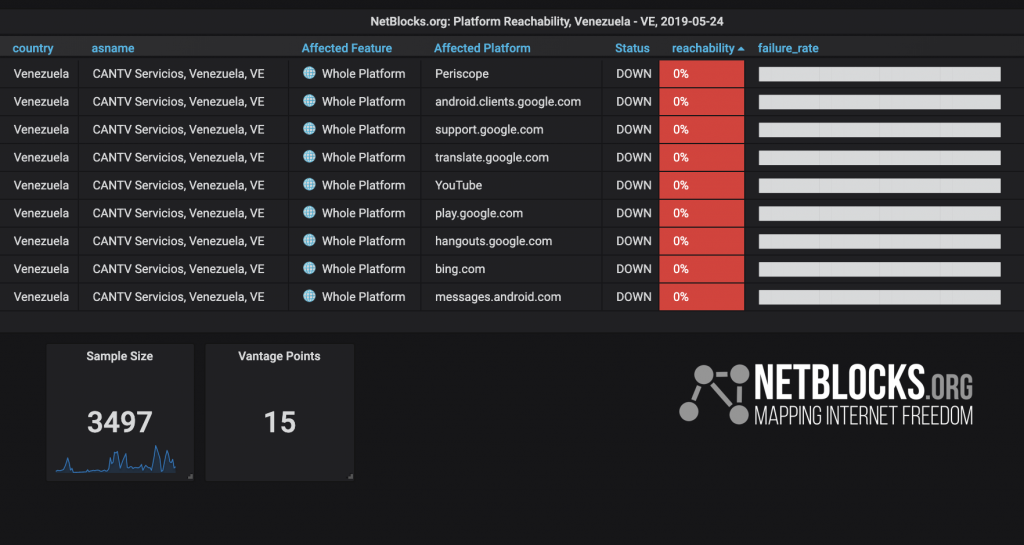Click Whole Platform text in hangouts.google.com row
Image resolution: width=1024 pixels, height=545 pixels.
pos(363,241)
